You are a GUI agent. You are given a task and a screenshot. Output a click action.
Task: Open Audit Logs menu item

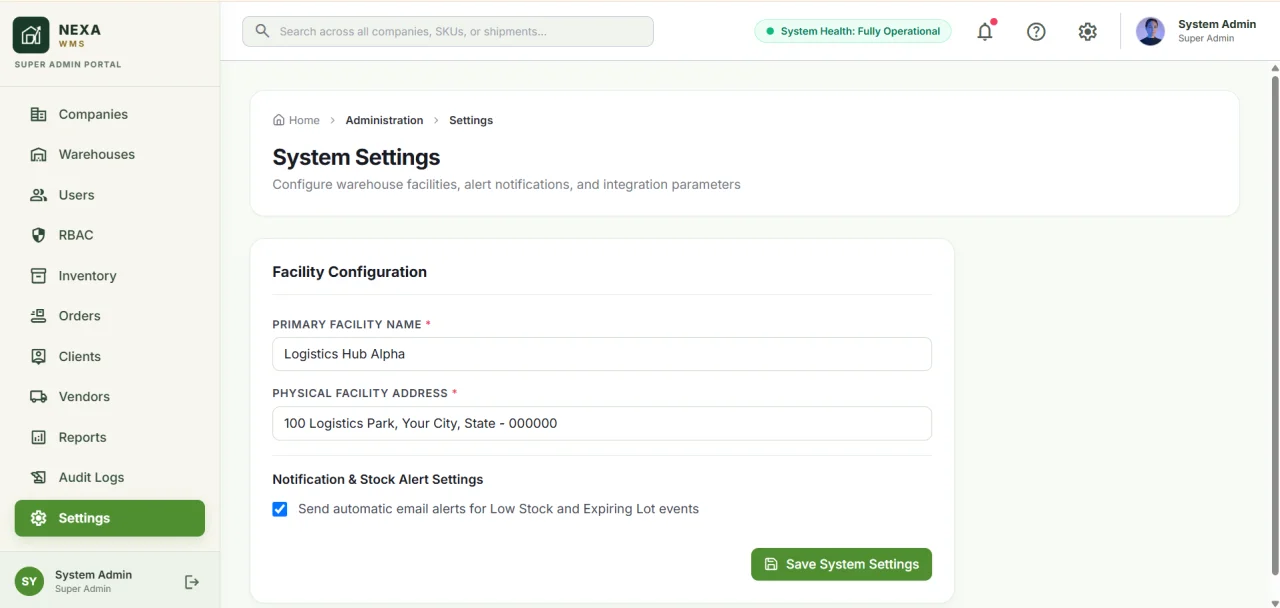(x=110, y=477)
